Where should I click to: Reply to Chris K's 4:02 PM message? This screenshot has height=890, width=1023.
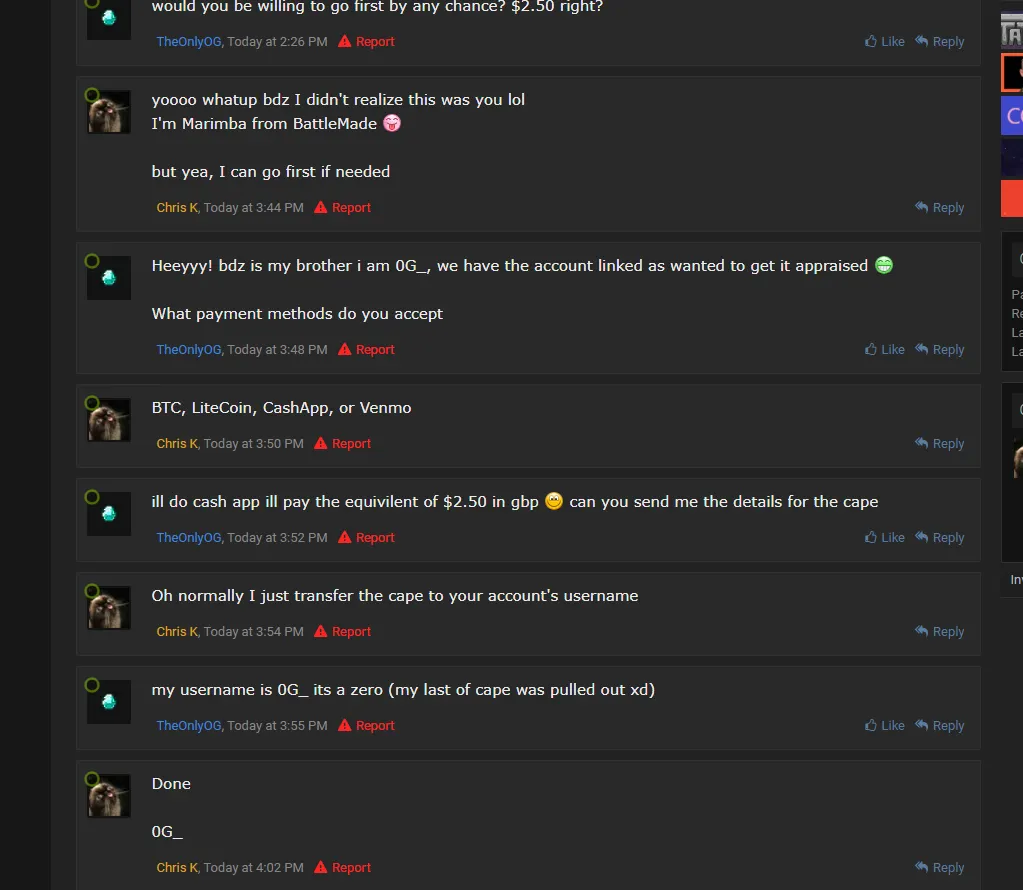[940, 868]
